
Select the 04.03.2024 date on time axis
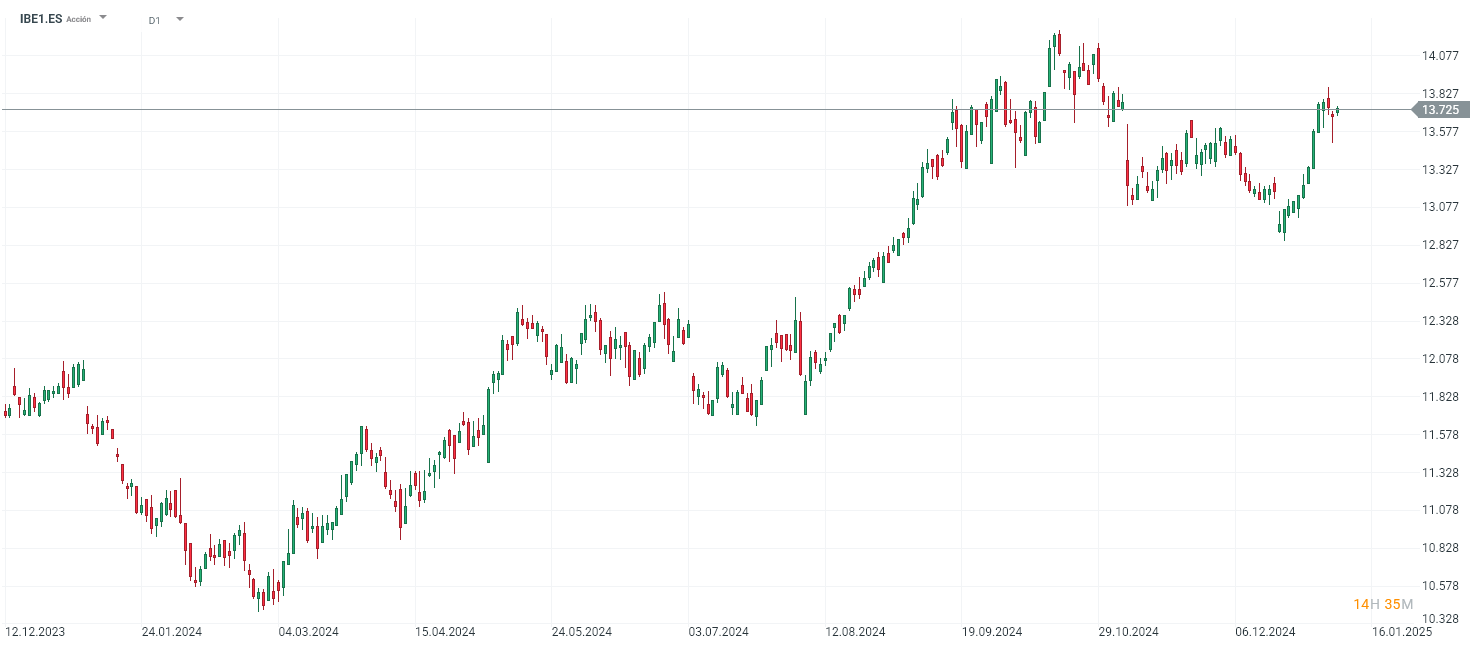pos(309,632)
